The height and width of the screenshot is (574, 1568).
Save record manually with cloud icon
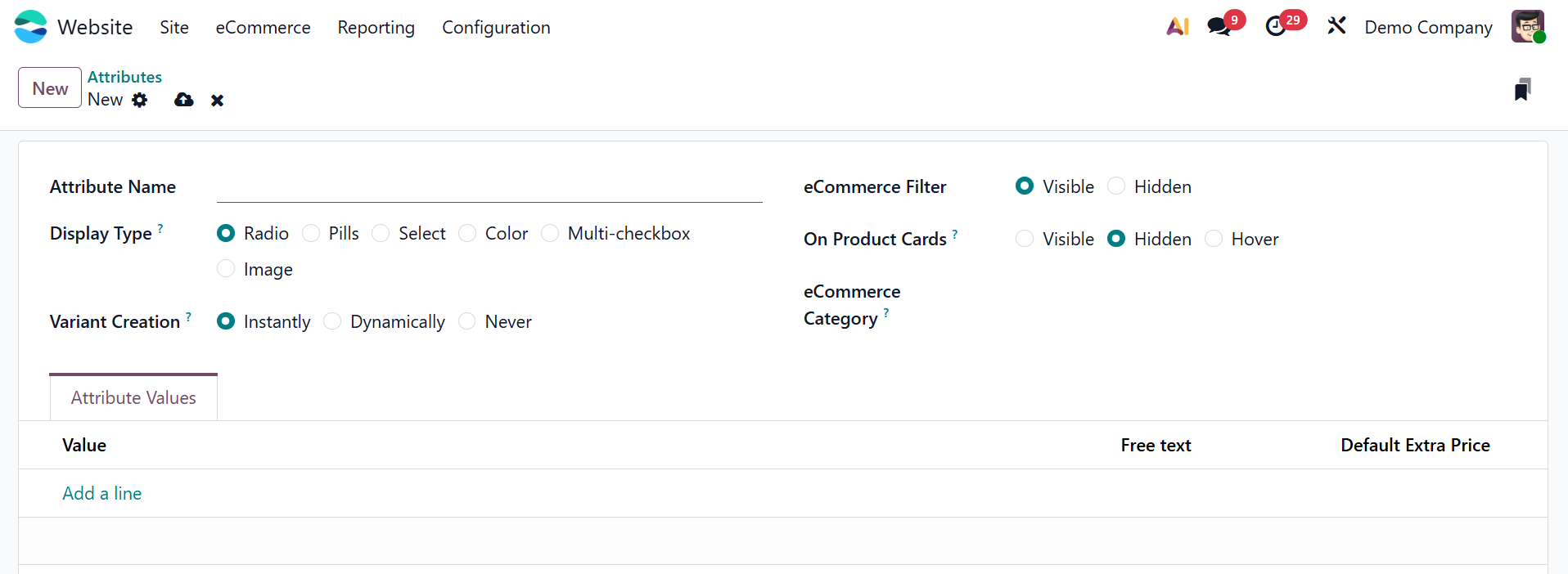click(184, 100)
